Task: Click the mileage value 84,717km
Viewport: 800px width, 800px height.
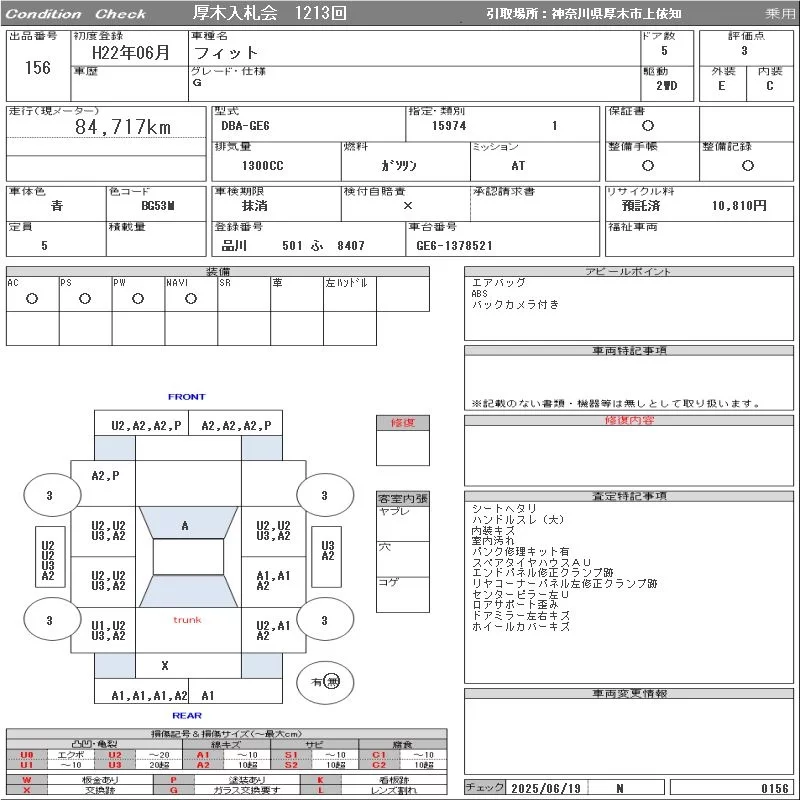Action: pyautogui.click(x=123, y=127)
